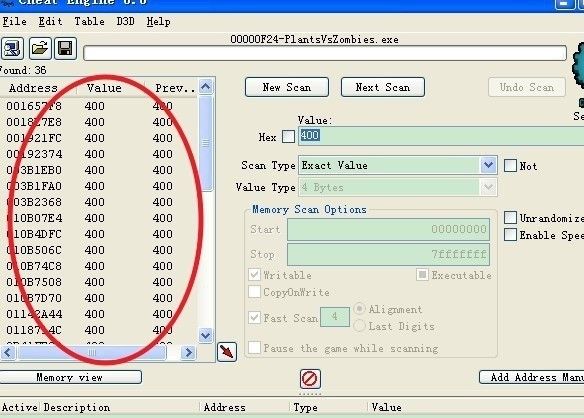Expand the Value Type dropdown
Image resolution: width=584 pixels, height=418 pixels.
coord(488,187)
